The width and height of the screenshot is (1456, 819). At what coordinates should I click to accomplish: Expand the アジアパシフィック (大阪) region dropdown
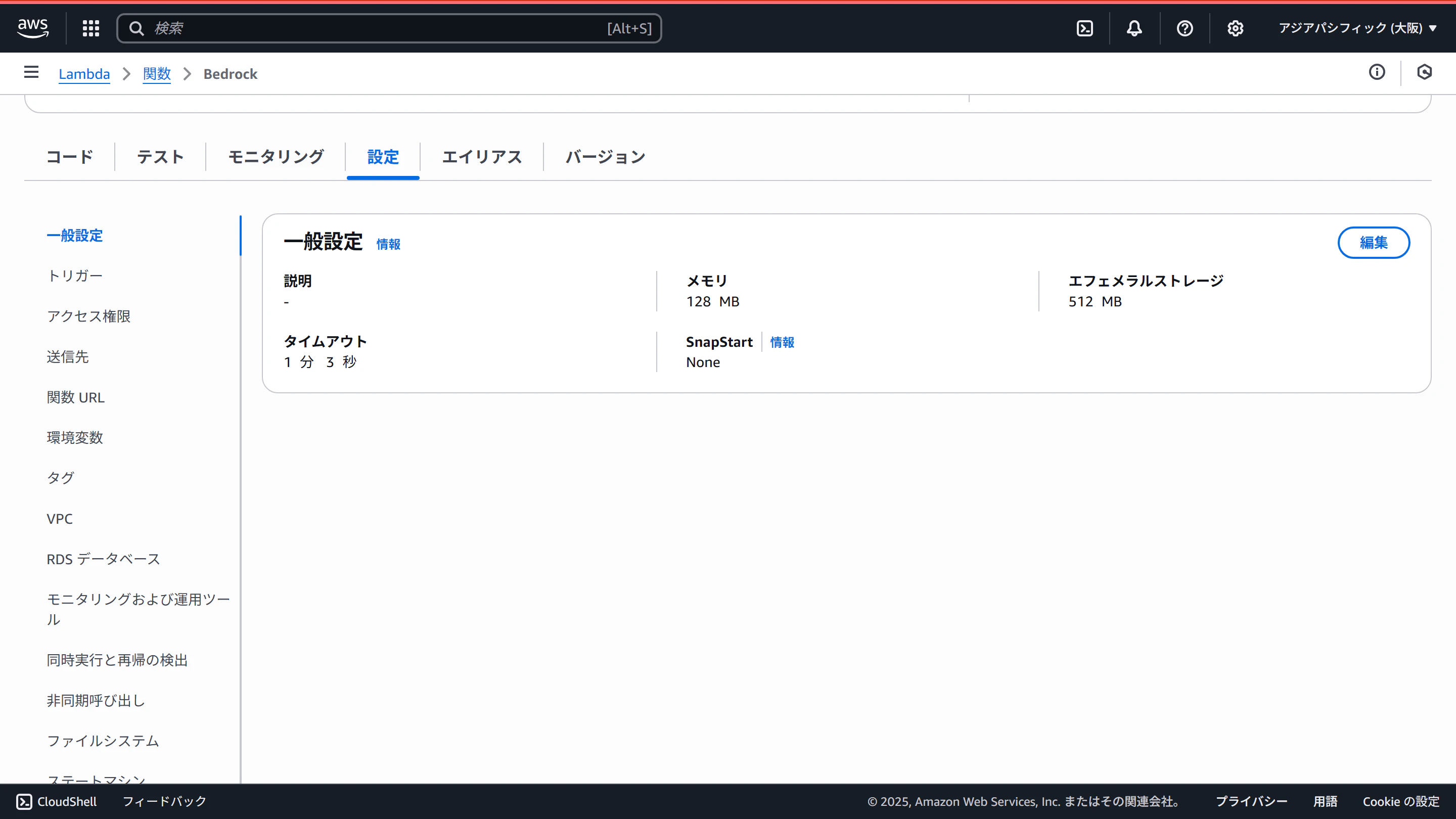[1357, 28]
